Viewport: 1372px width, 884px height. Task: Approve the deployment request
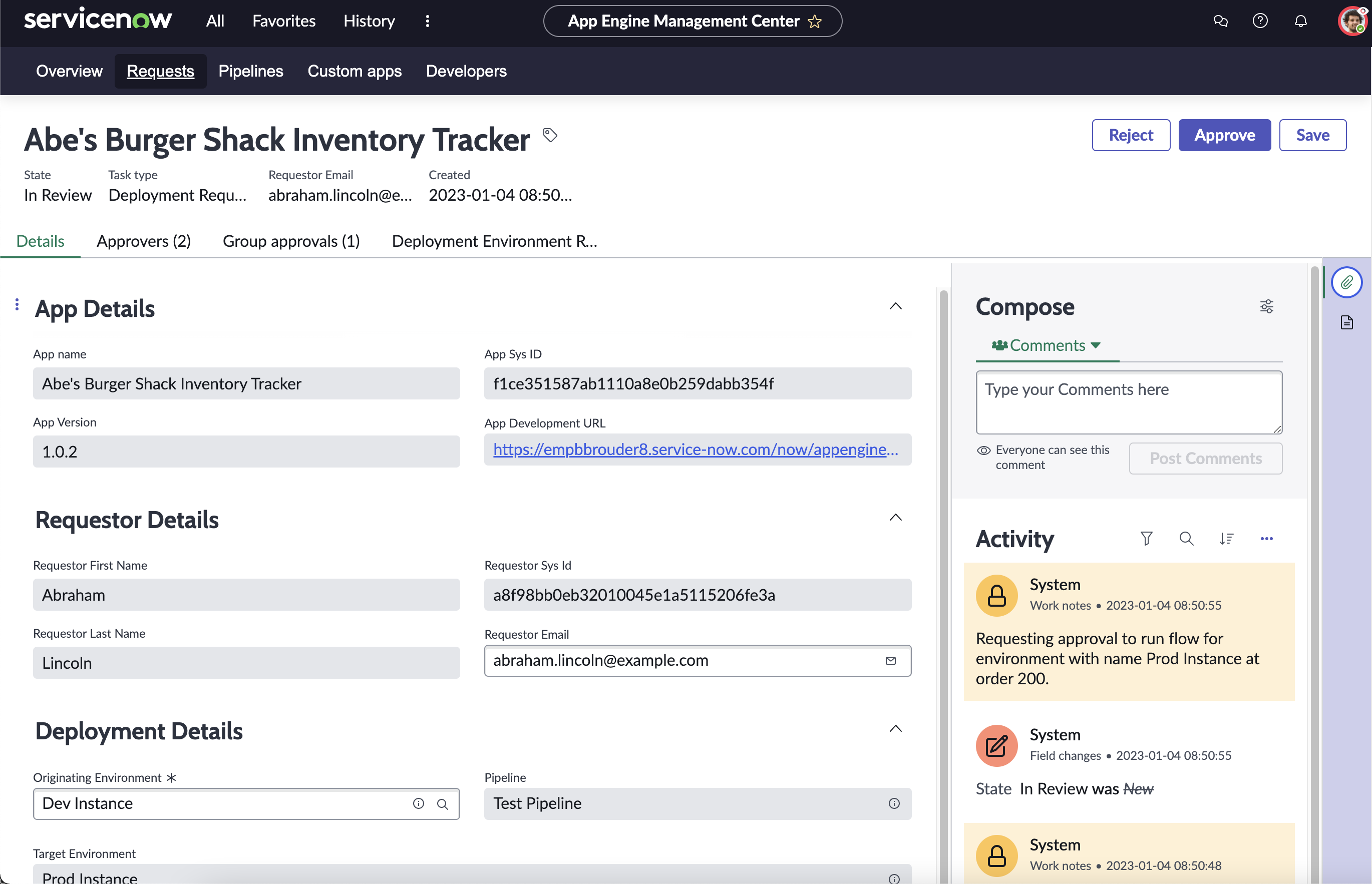[x=1224, y=136]
